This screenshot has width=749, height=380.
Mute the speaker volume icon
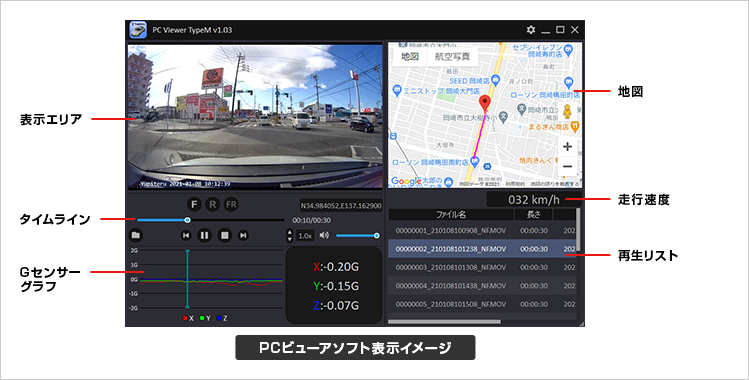pyautogui.click(x=324, y=235)
